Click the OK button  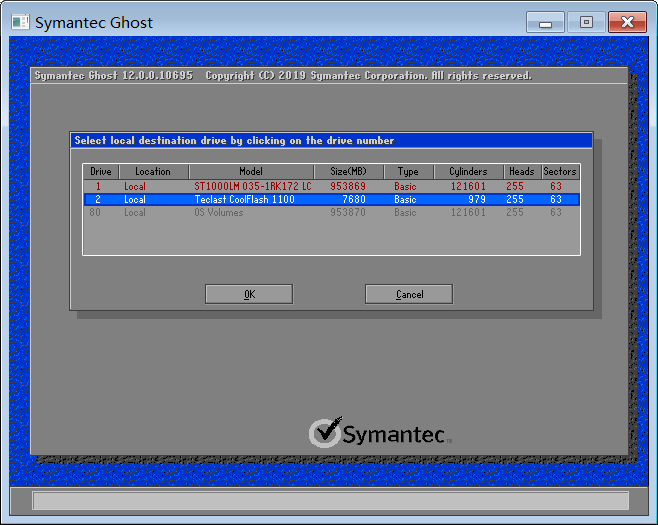click(249, 294)
